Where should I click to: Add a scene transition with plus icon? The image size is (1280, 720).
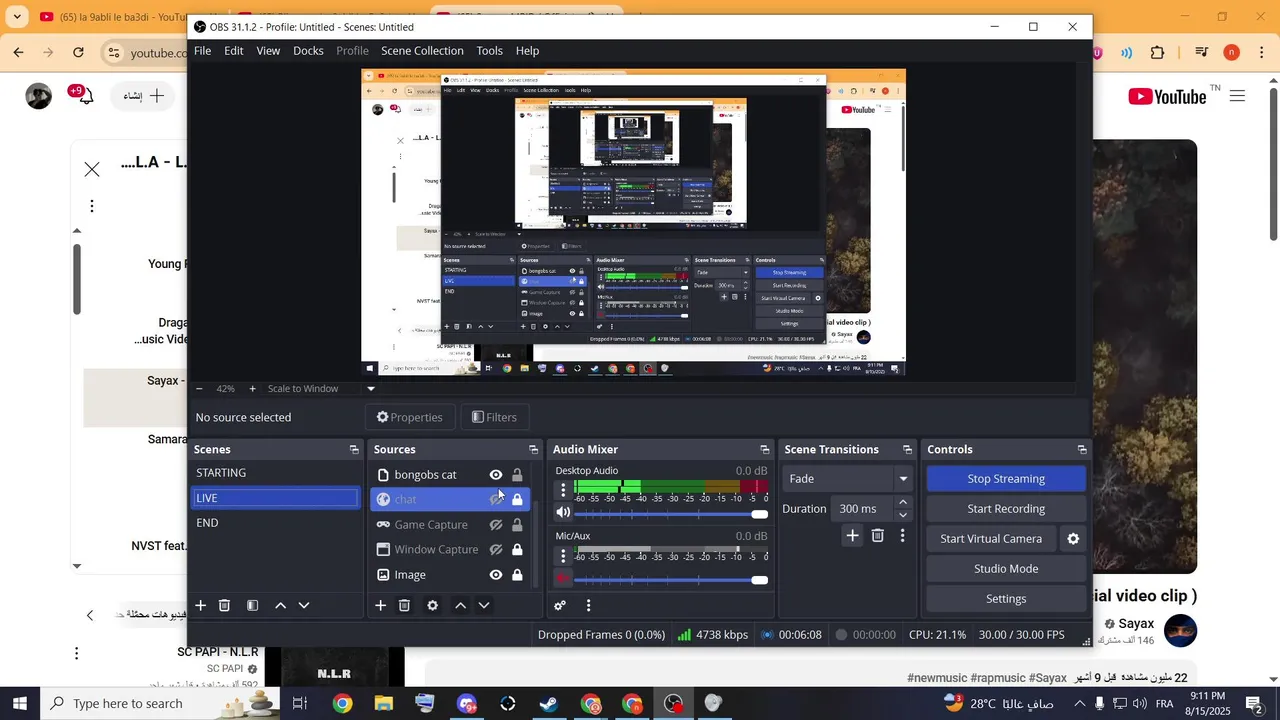click(852, 536)
